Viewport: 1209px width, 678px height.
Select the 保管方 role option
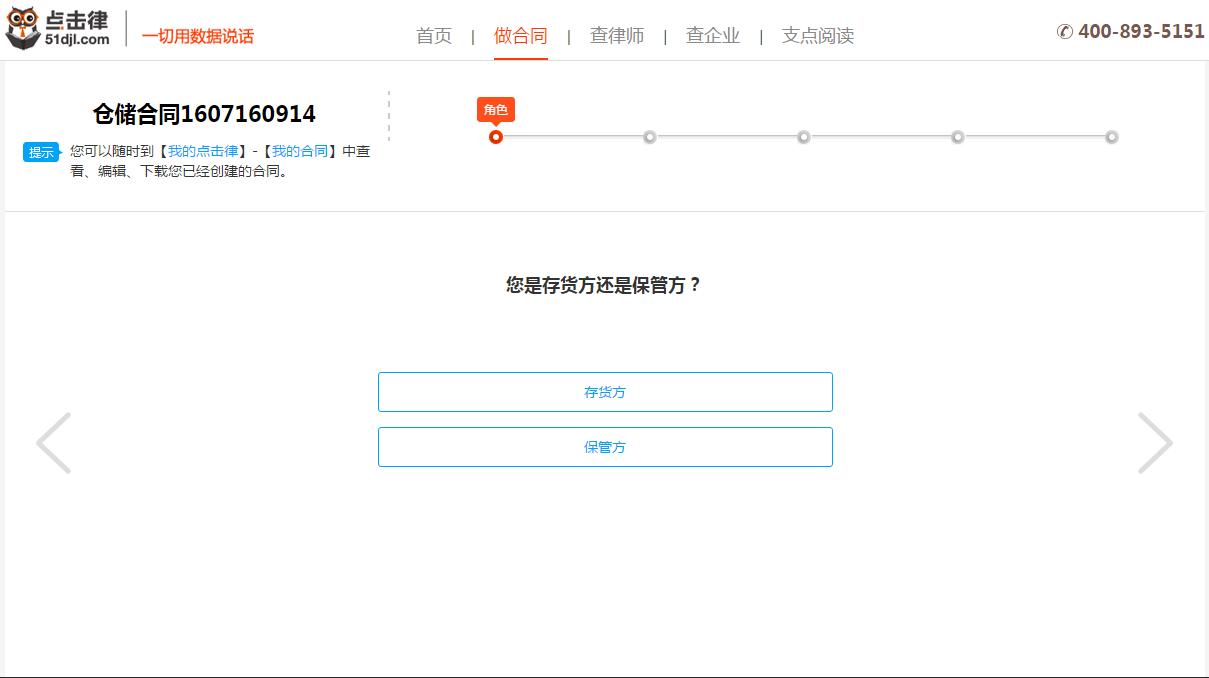click(605, 447)
